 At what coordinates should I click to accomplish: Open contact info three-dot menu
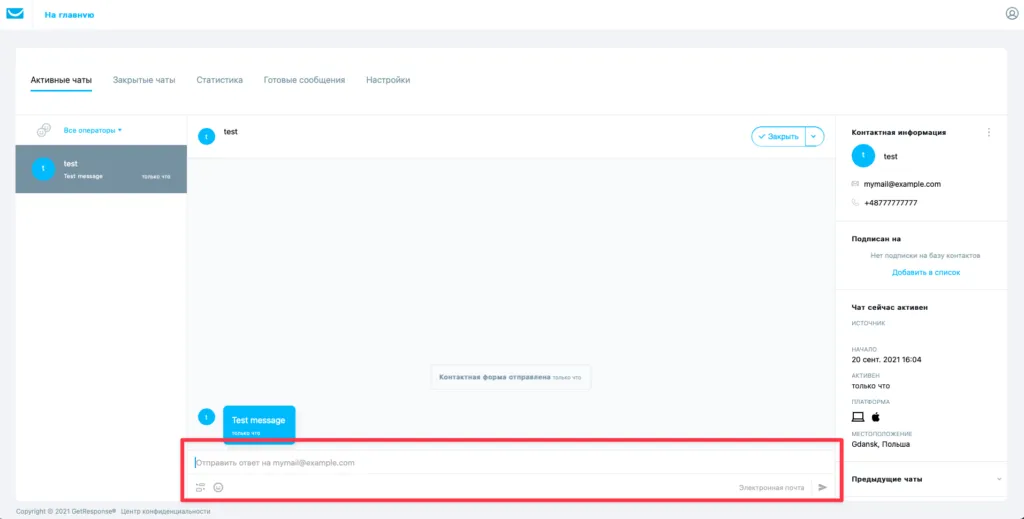(x=989, y=132)
